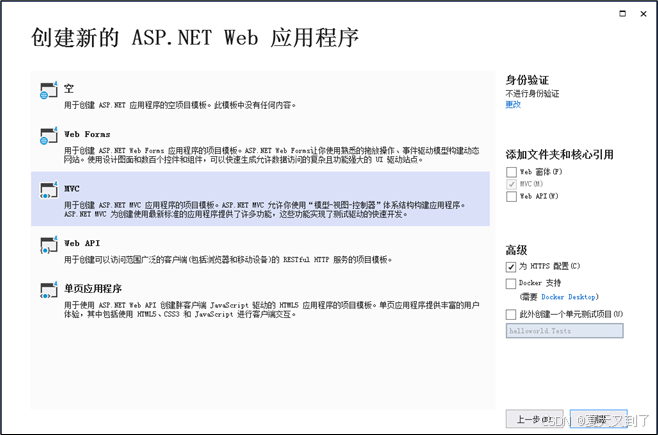658x435 pixels.
Task: Select the 空 template title
Action: tap(69, 89)
